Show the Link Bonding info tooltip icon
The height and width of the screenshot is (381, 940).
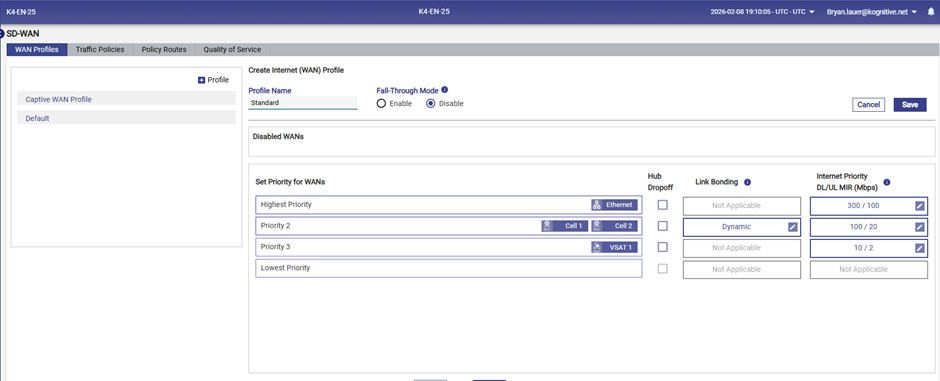point(748,182)
